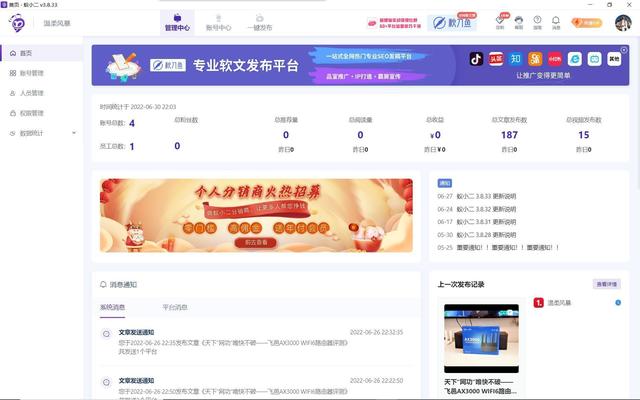Click the router article thumbnail image

point(481,338)
